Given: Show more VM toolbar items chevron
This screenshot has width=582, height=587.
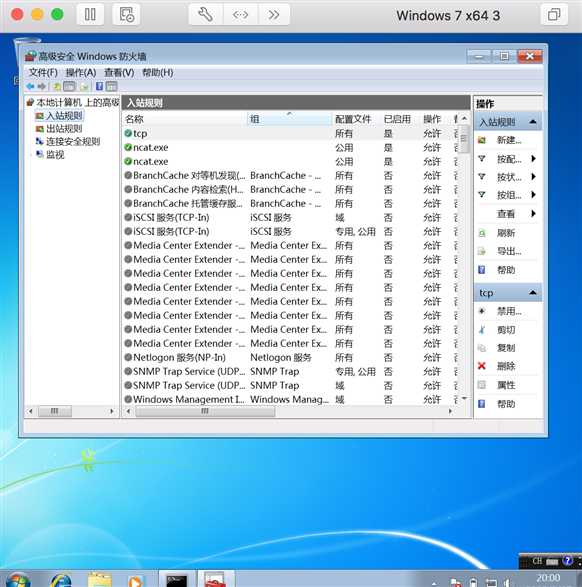Looking at the screenshot, I should [274, 15].
